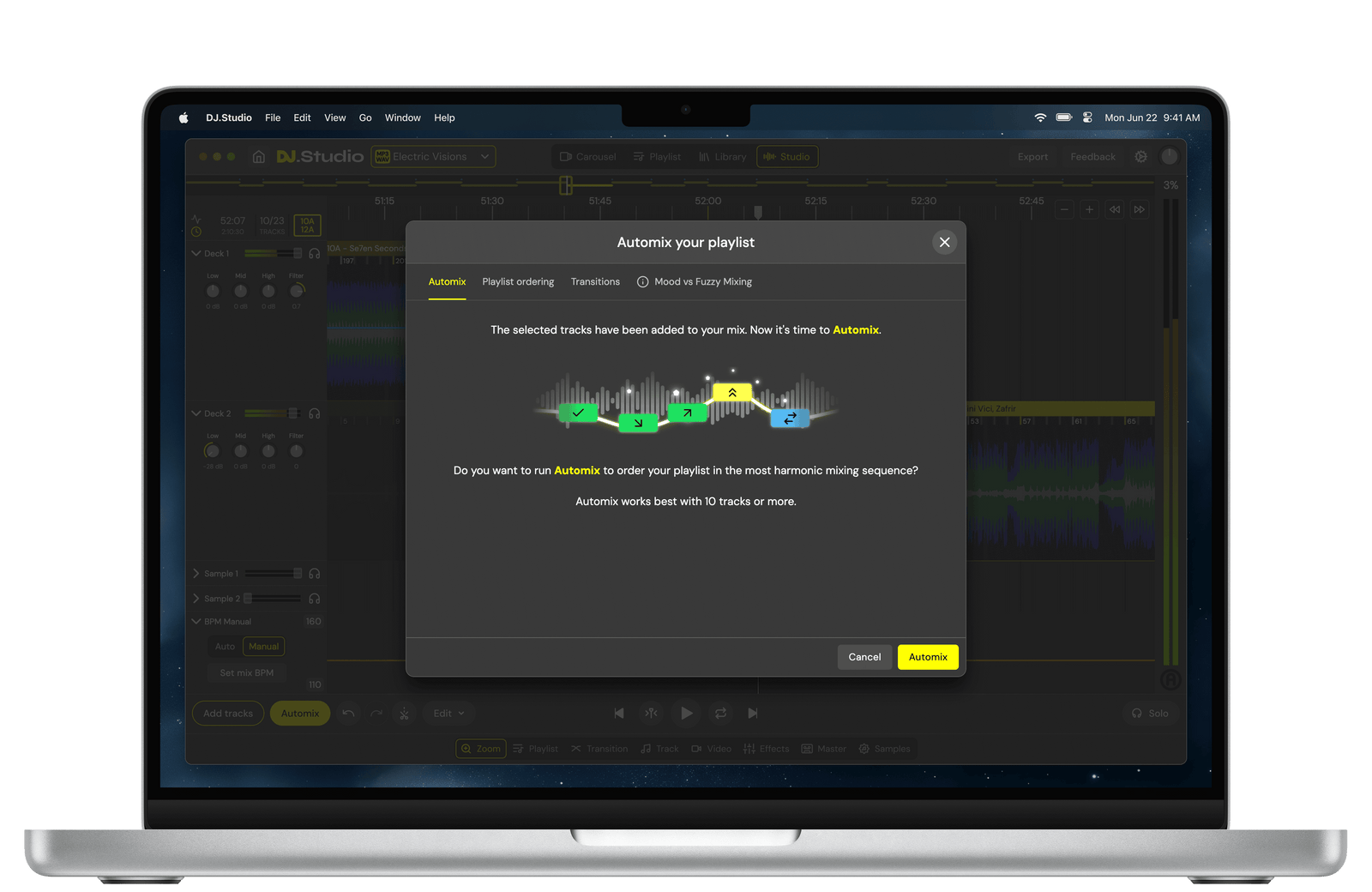Click the Set mix BPM button
This screenshot has height=892, width=1372.
click(247, 673)
